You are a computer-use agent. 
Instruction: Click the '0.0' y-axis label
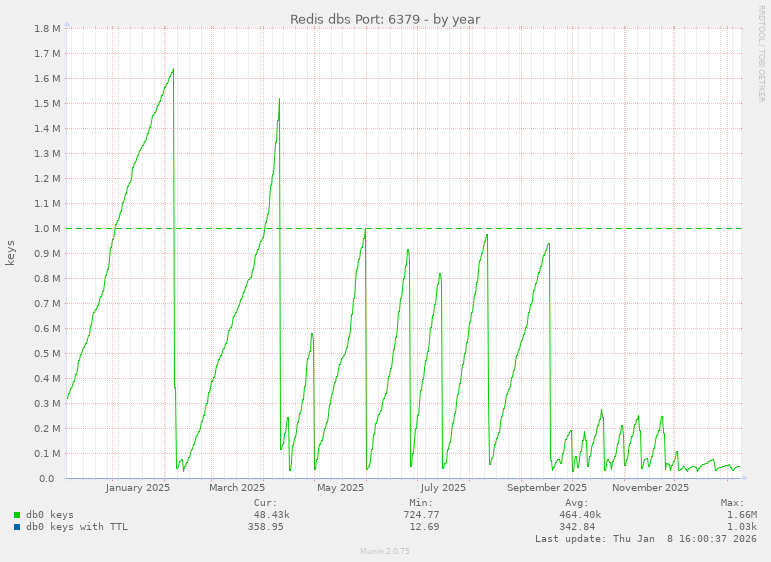click(47, 479)
